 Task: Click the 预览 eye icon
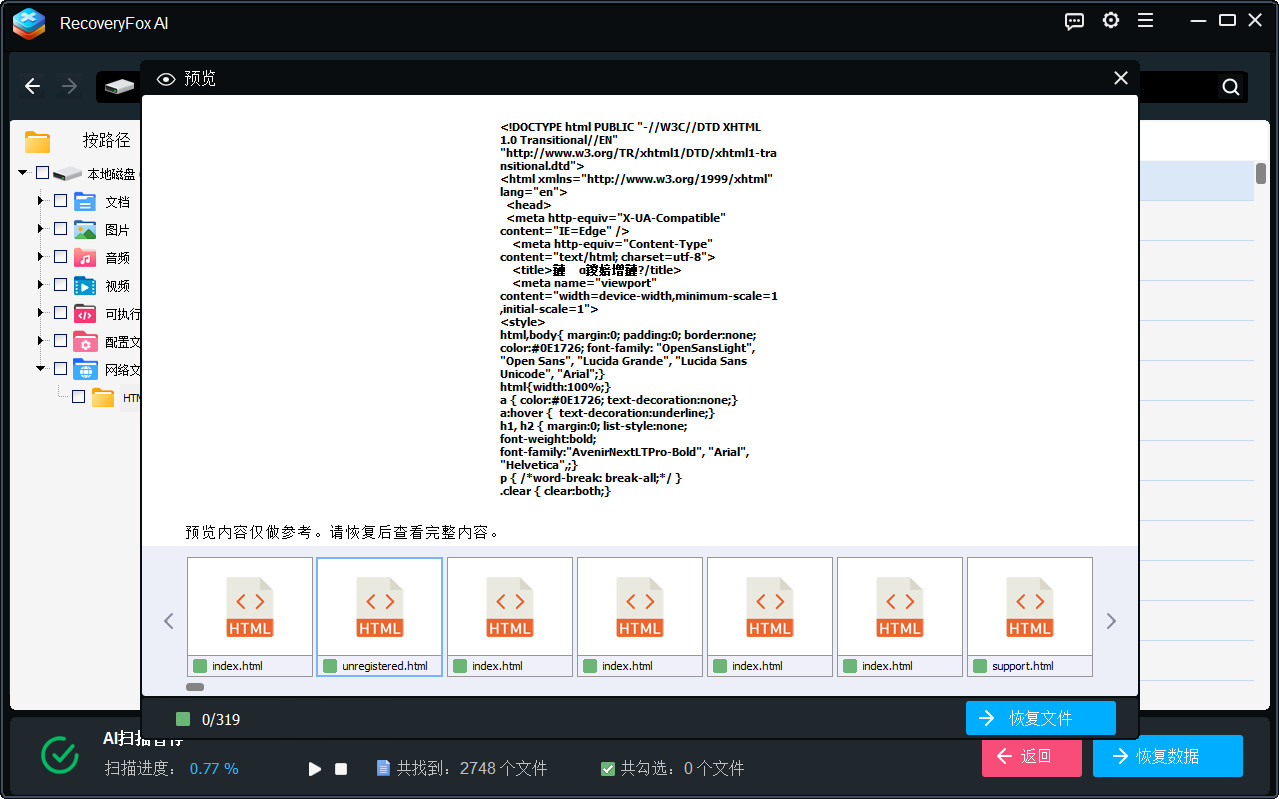(x=165, y=78)
